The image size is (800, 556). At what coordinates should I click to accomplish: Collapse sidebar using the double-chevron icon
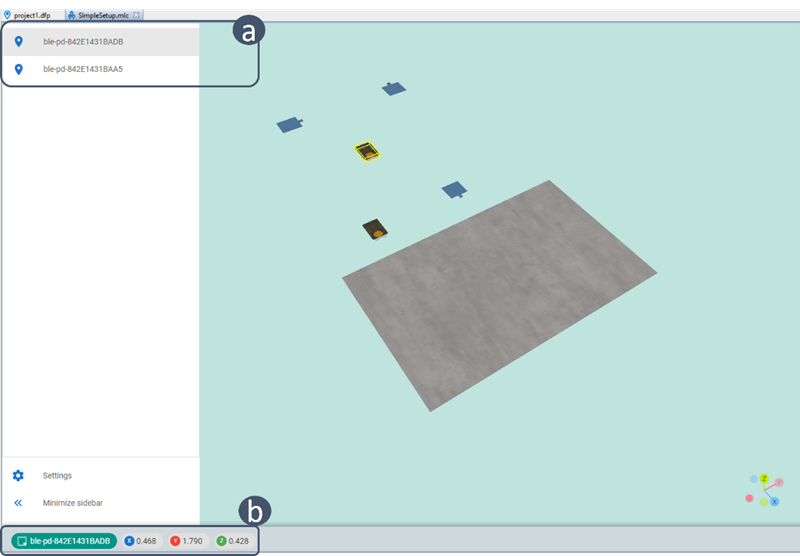18,503
